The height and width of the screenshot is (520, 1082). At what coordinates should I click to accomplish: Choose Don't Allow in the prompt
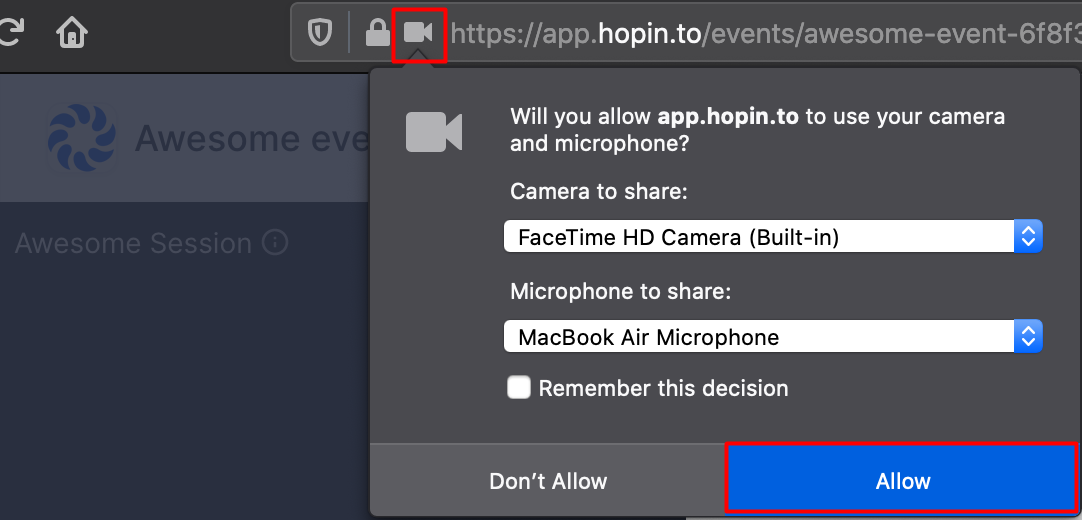(548, 481)
